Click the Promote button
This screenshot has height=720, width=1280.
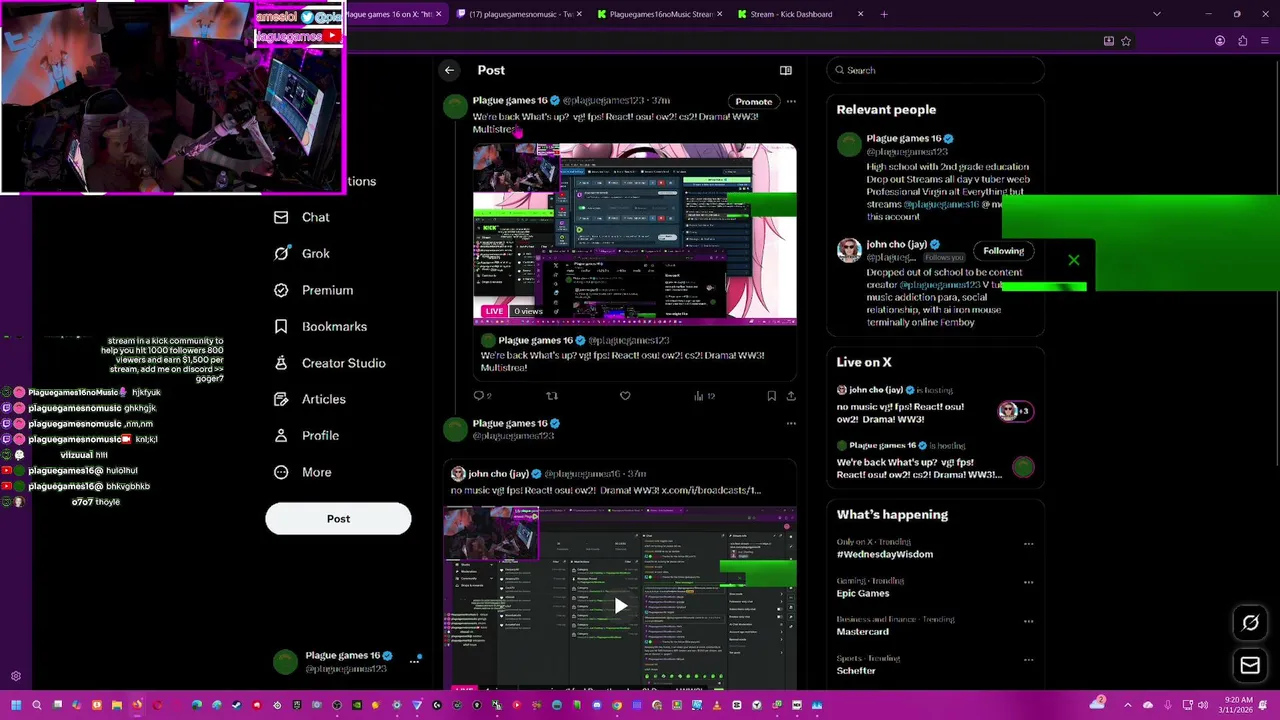tap(753, 101)
